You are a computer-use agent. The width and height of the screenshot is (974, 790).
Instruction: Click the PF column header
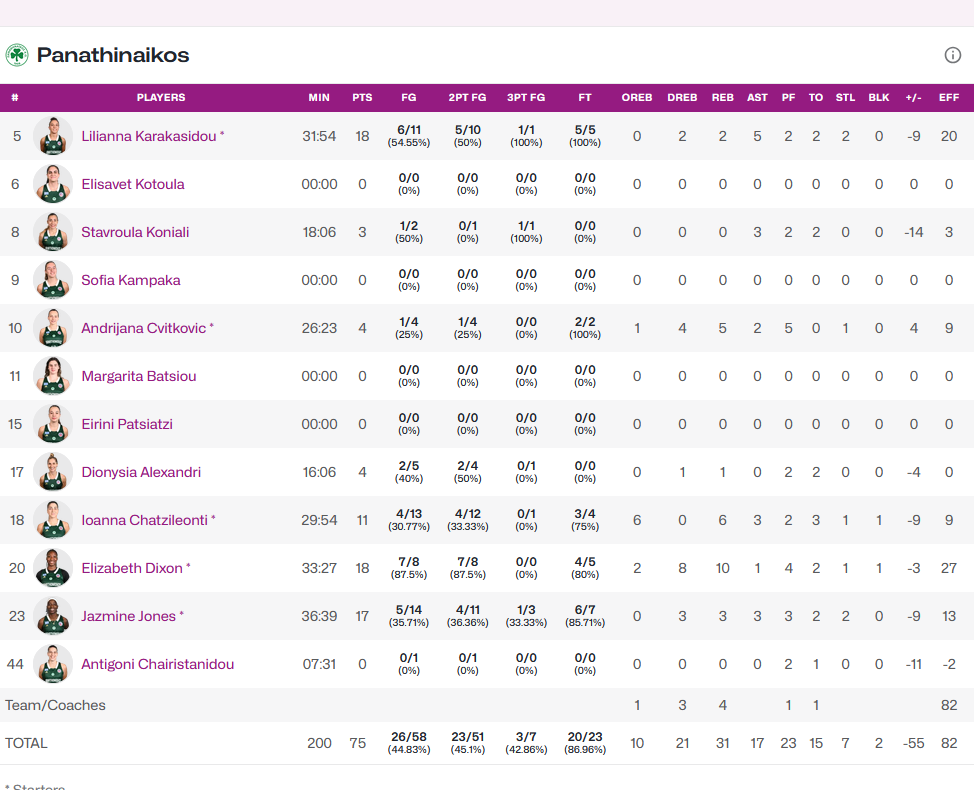[x=788, y=98]
